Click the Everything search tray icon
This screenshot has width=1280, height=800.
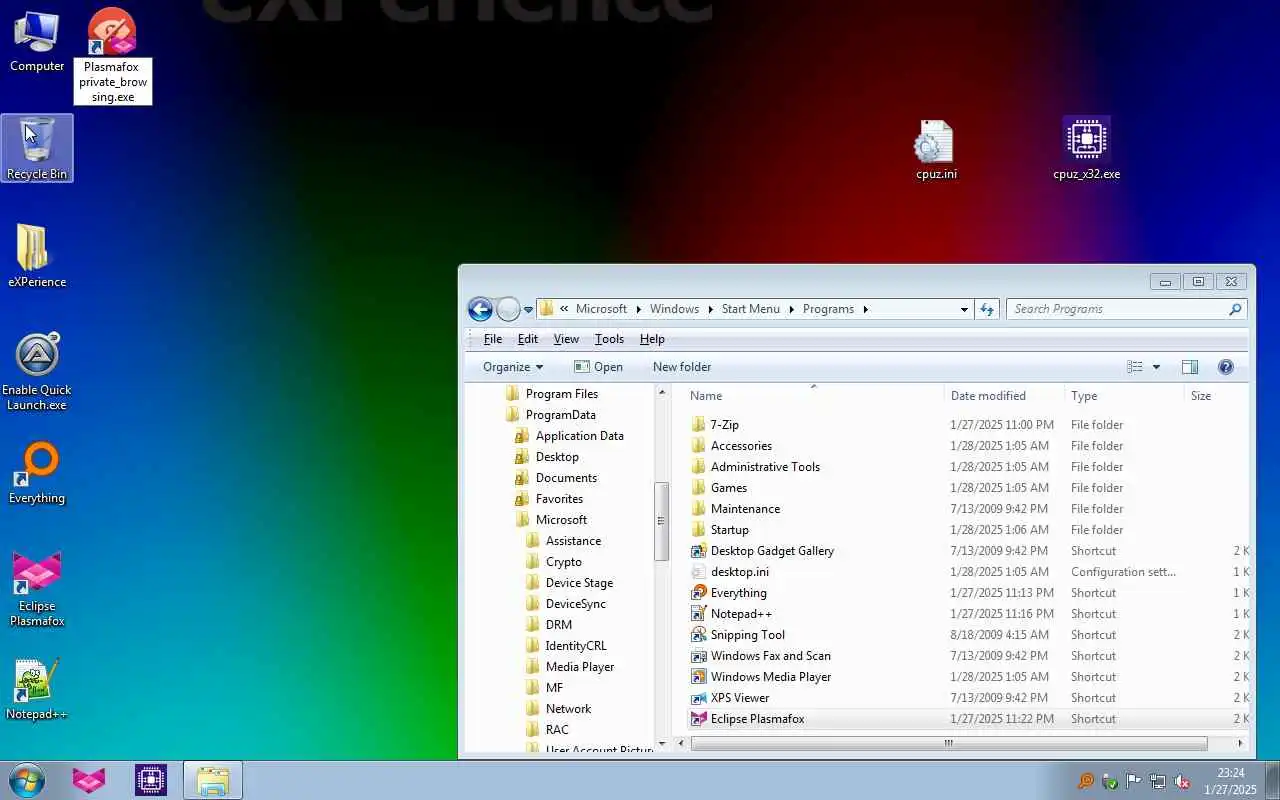(1086, 781)
